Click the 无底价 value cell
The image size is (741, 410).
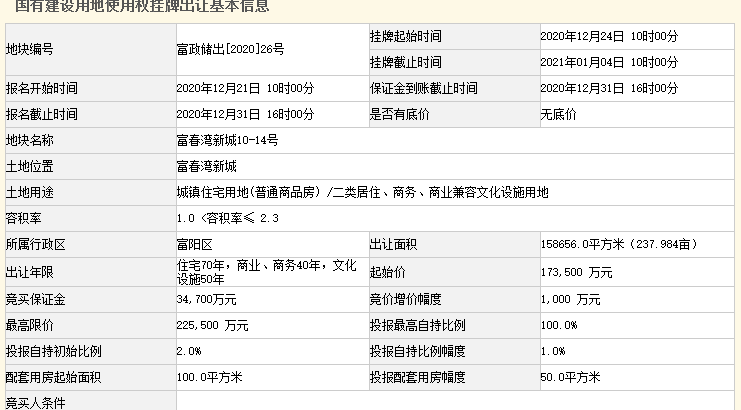click(x=558, y=114)
